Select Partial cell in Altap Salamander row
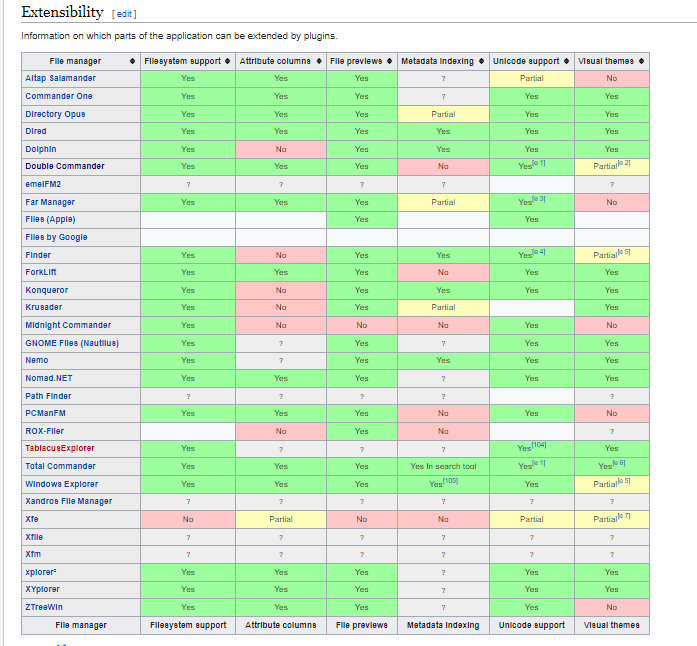Image resolution: width=697 pixels, height=646 pixels. tap(532, 79)
